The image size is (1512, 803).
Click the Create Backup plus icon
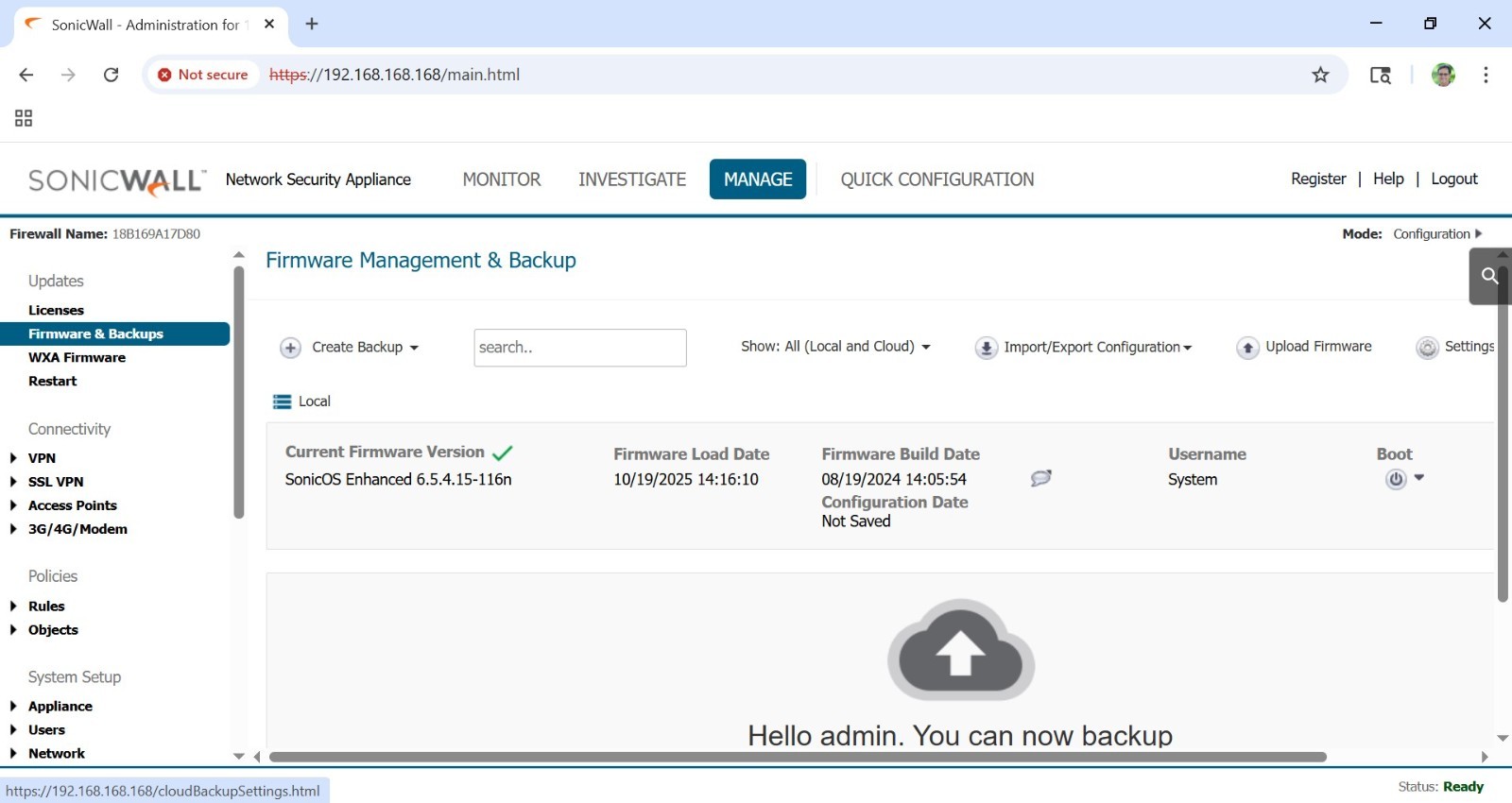point(291,348)
